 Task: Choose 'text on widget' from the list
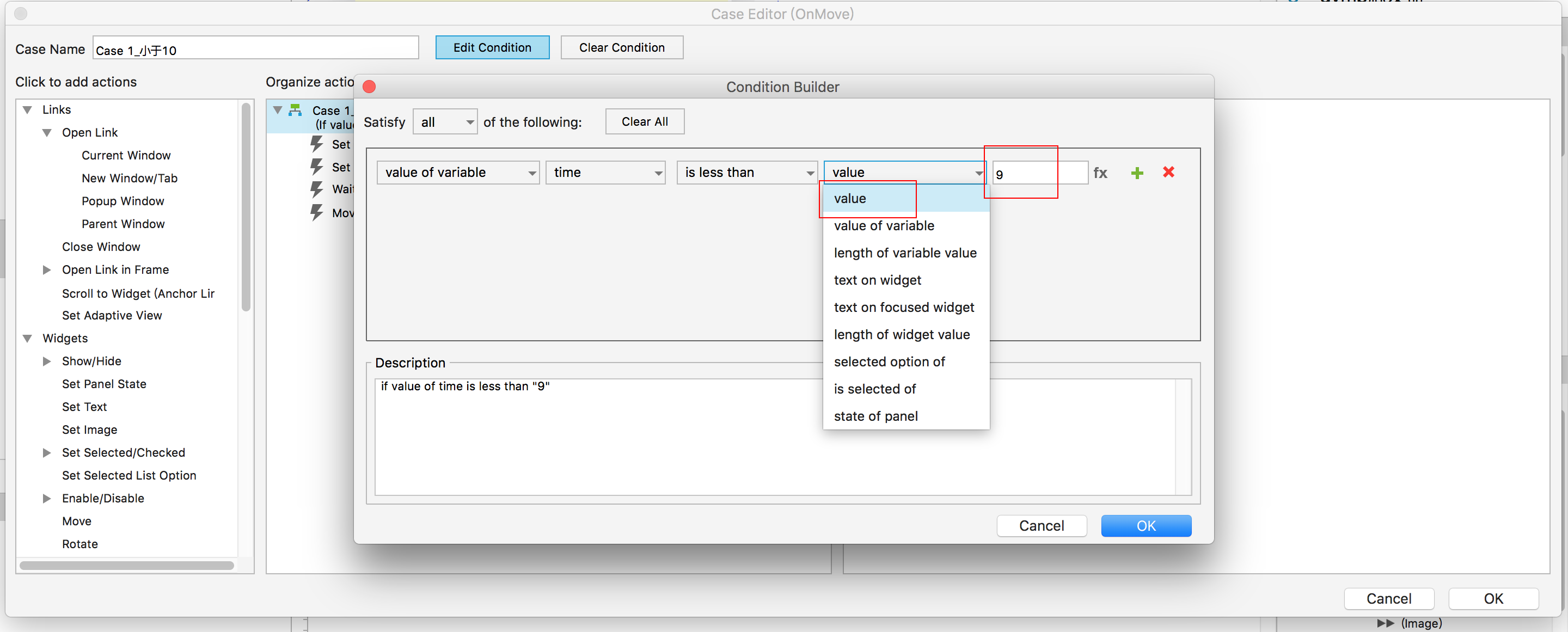(877, 280)
